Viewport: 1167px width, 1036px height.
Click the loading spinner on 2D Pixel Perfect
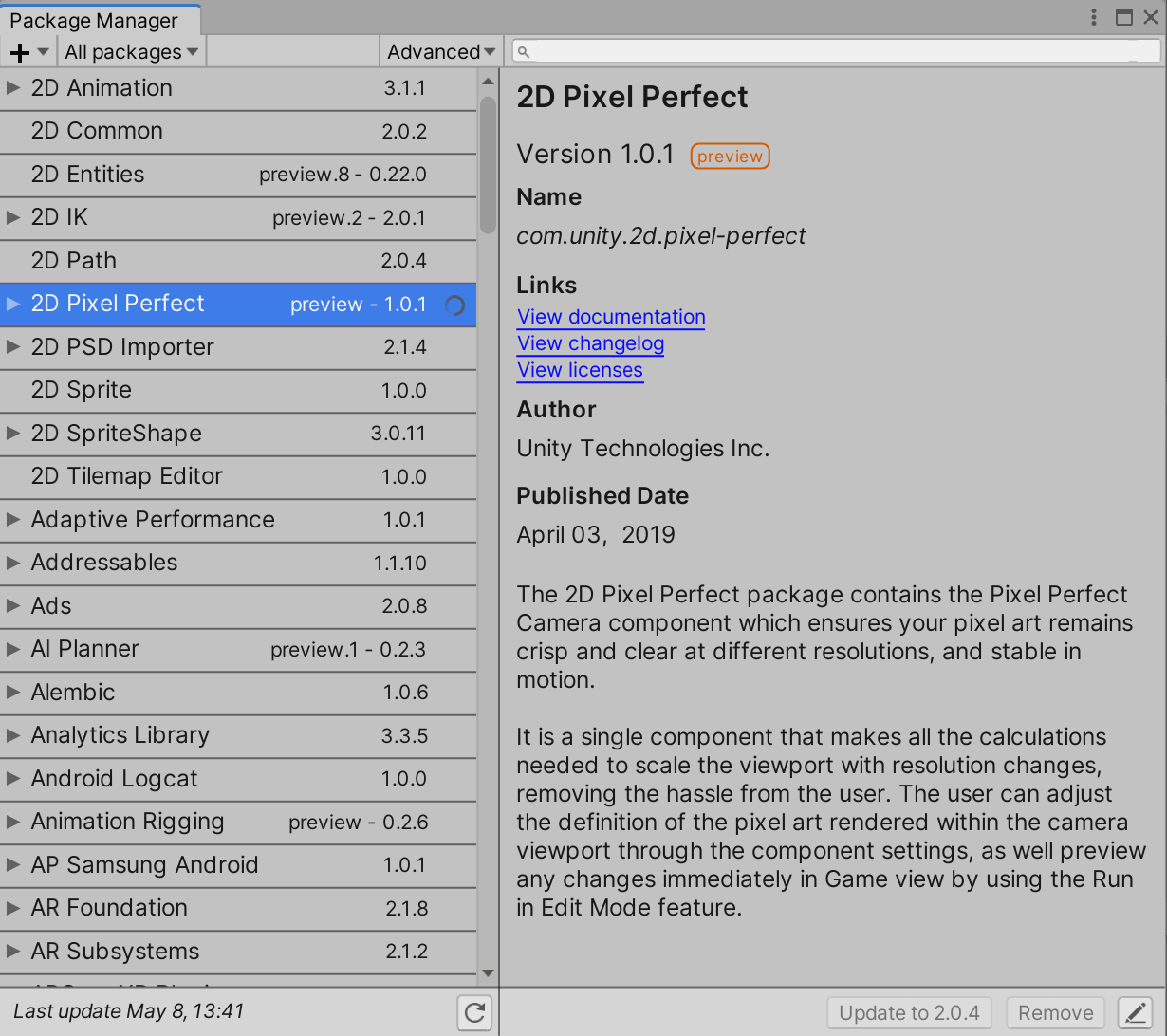point(455,305)
